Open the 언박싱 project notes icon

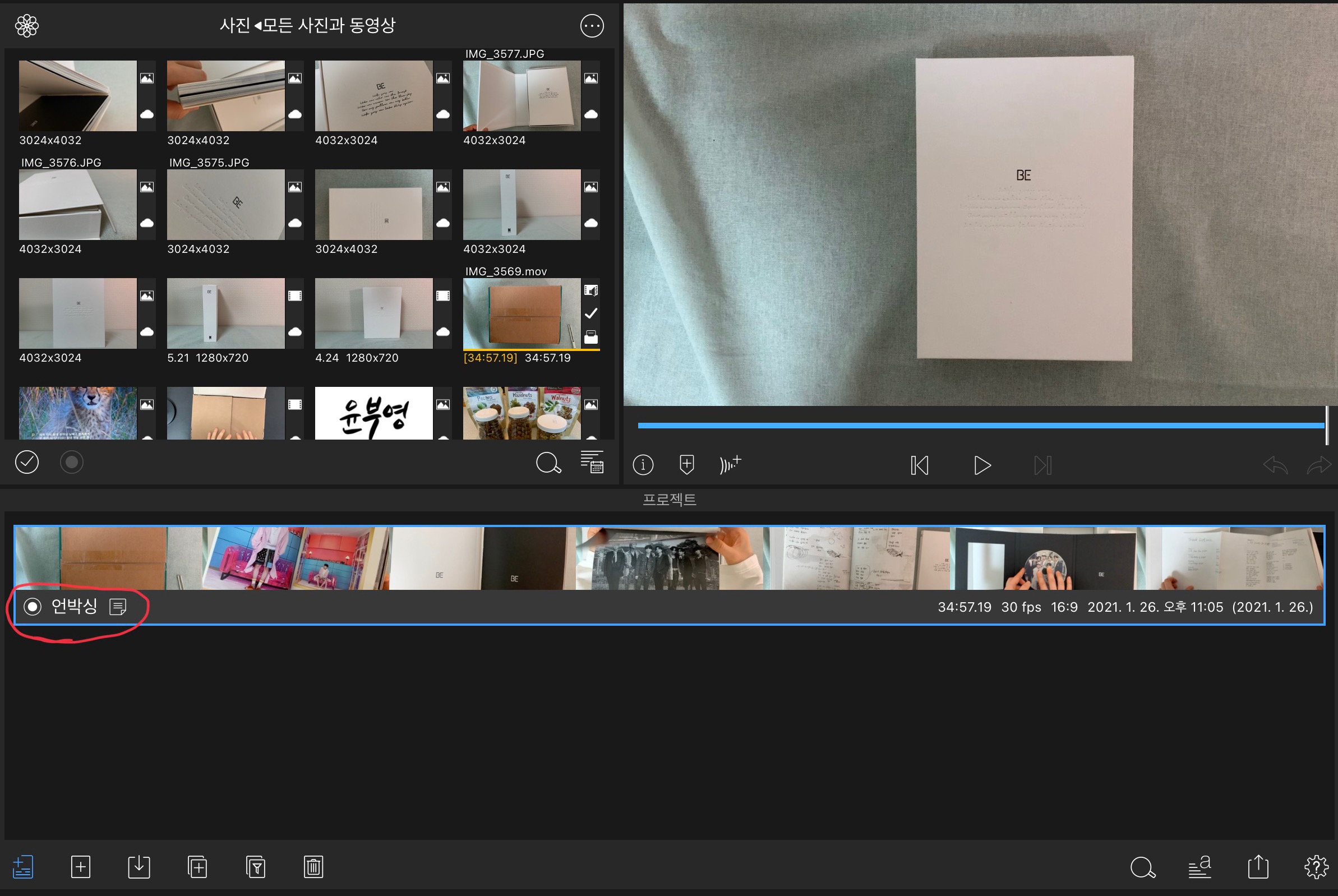(118, 606)
